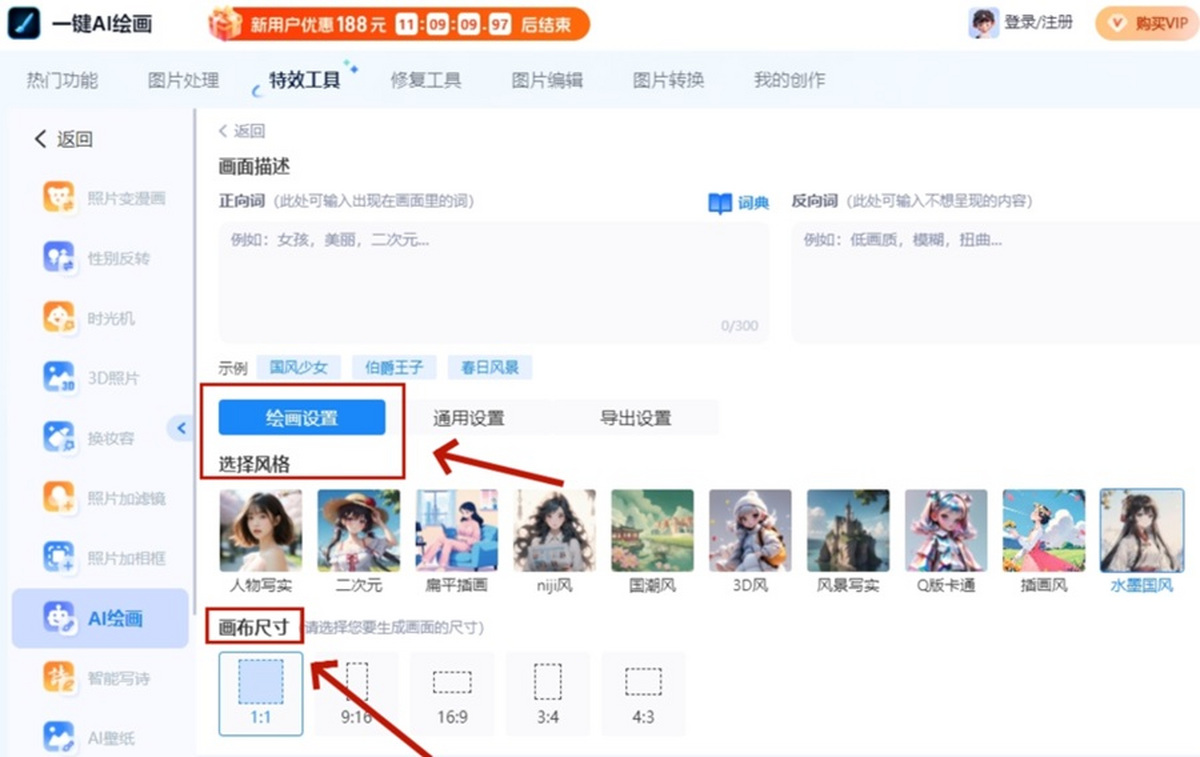
Task: Launch the 3D照片 feature
Action: 100,378
